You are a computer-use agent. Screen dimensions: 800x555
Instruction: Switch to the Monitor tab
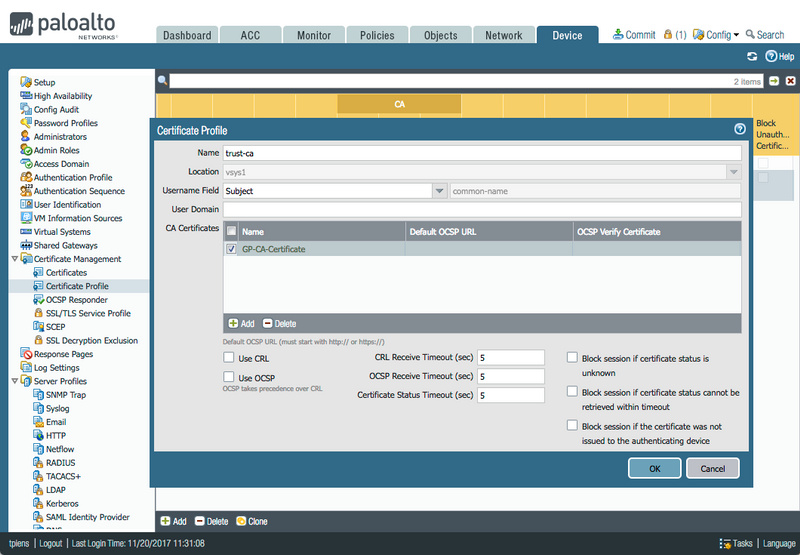pos(313,35)
